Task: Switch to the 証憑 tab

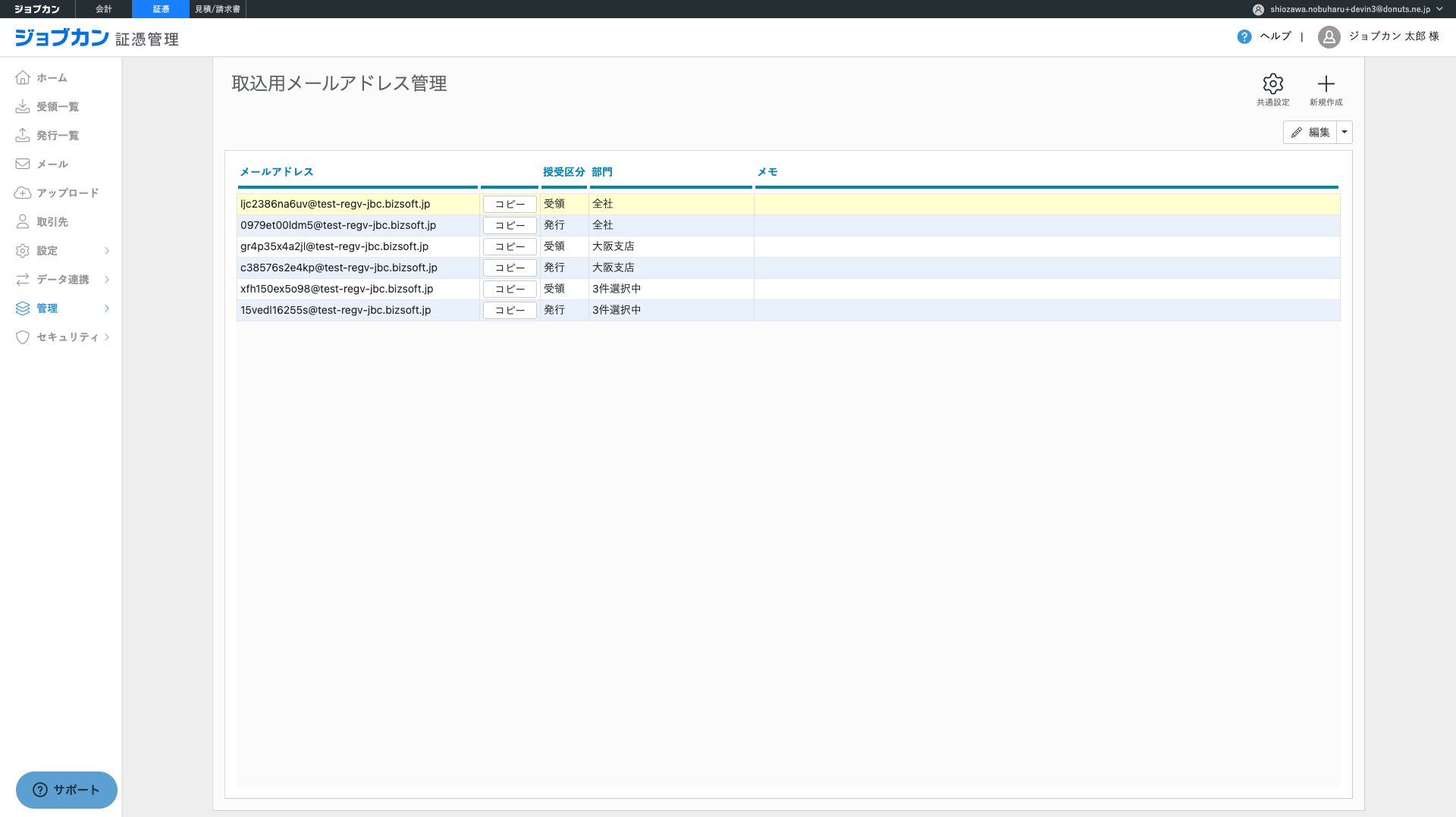Action: [x=161, y=9]
